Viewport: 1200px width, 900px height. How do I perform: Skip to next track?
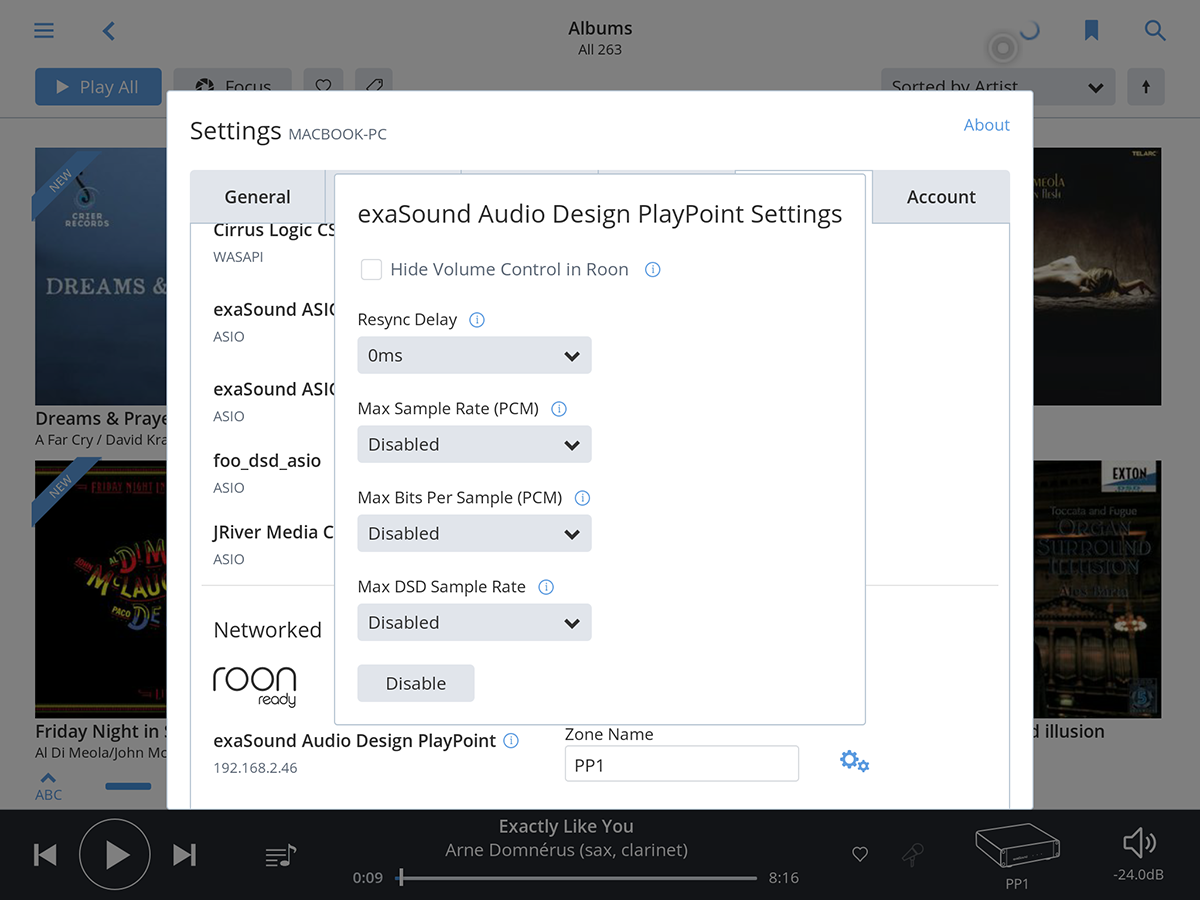pos(185,855)
